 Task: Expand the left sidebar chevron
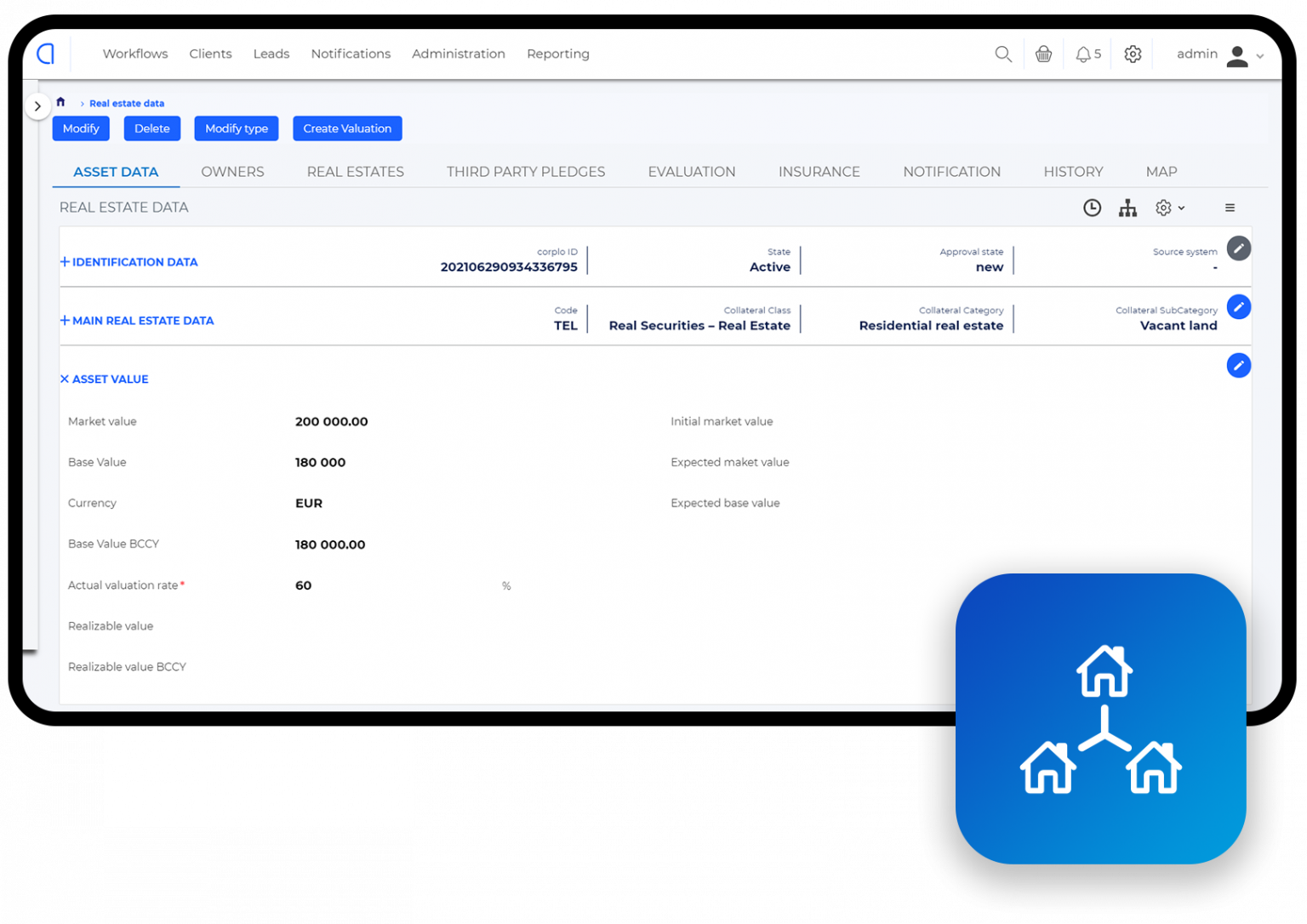click(x=37, y=106)
